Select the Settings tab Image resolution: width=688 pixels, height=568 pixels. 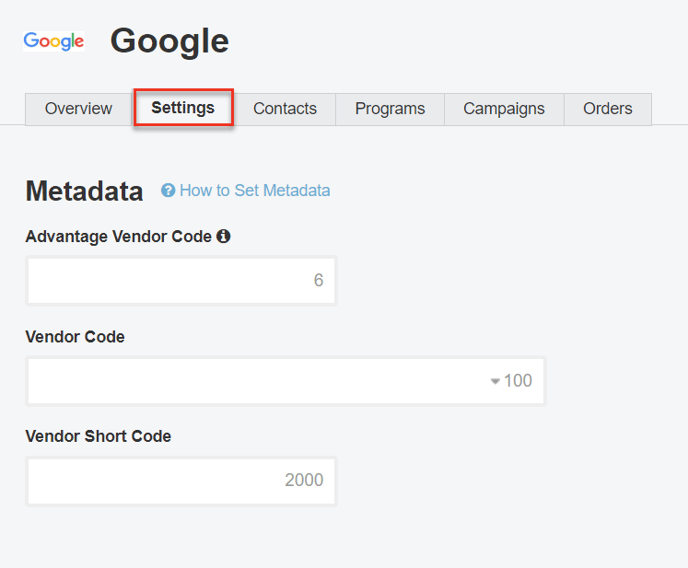[183, 108]
